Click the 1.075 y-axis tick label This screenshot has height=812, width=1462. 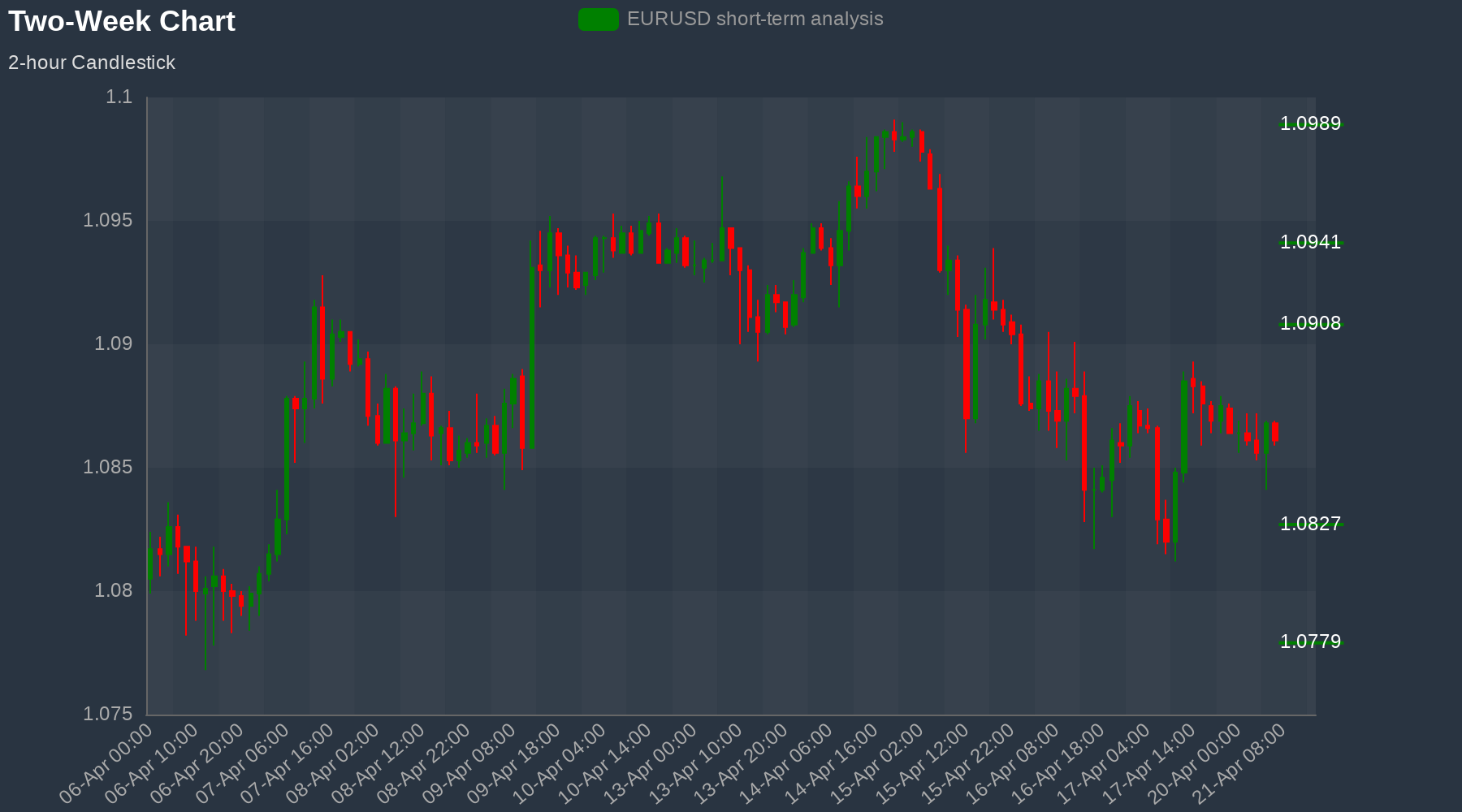click(107, 714)
